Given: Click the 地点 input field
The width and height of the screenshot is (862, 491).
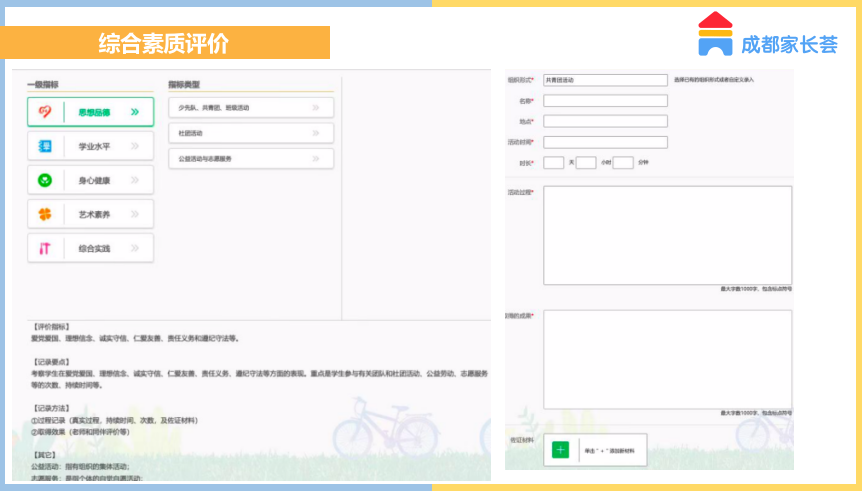Looking at the screenshot, I should (x=605, y=121).
